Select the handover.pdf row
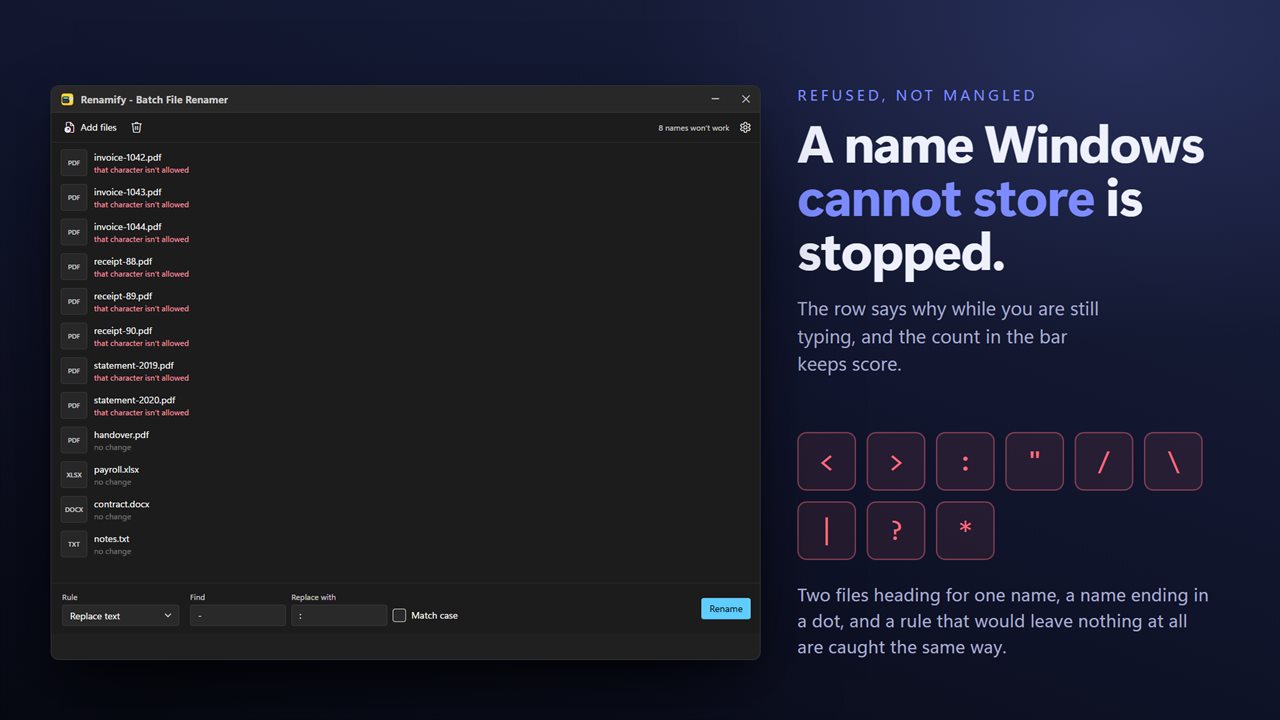The height and width of the screenshot is (720, 1280). click(405, 440)
